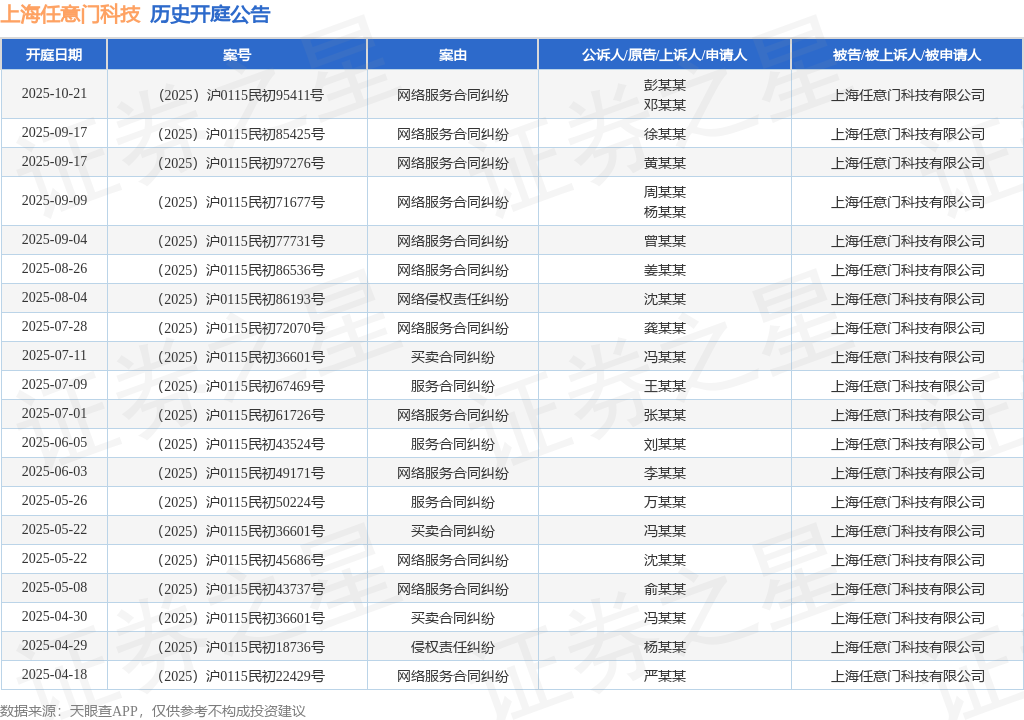Click plaintiff 万某某

pos(665,502)
